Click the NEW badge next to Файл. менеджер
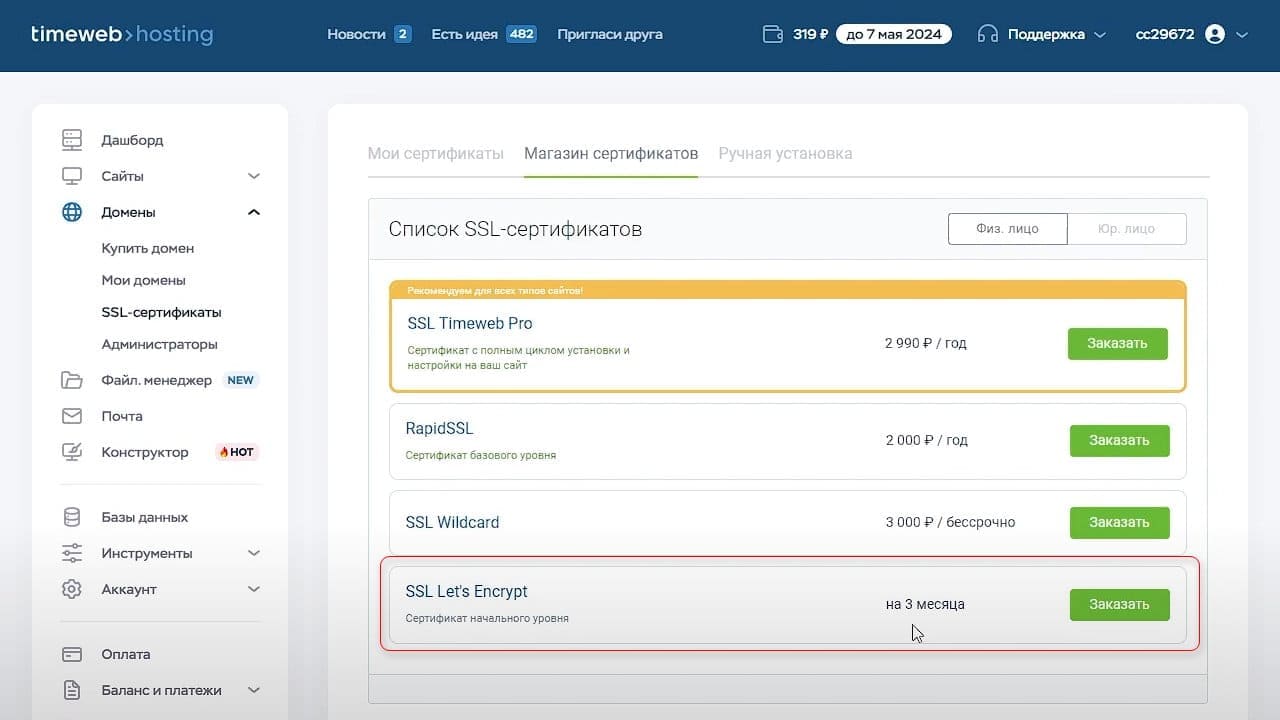The height and width of the screenshot is (720, 1280). point(240,380)
